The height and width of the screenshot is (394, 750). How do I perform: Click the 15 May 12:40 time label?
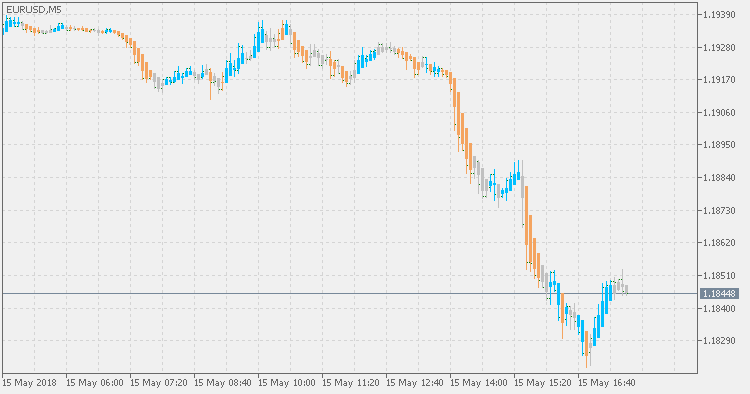[x=415, y=383]
